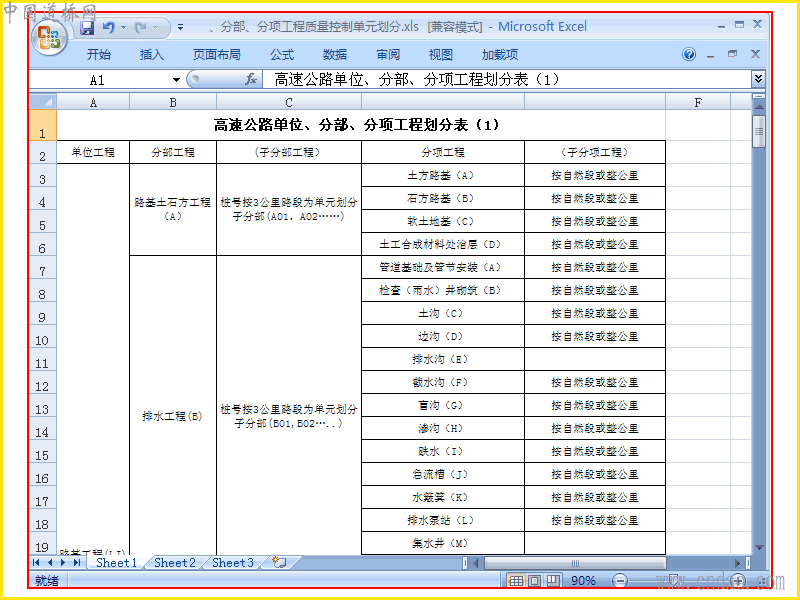Save the workbook with floppy icon
This screenshot has height=600, width=800.
pyautogui.click(x=87, y=28)
